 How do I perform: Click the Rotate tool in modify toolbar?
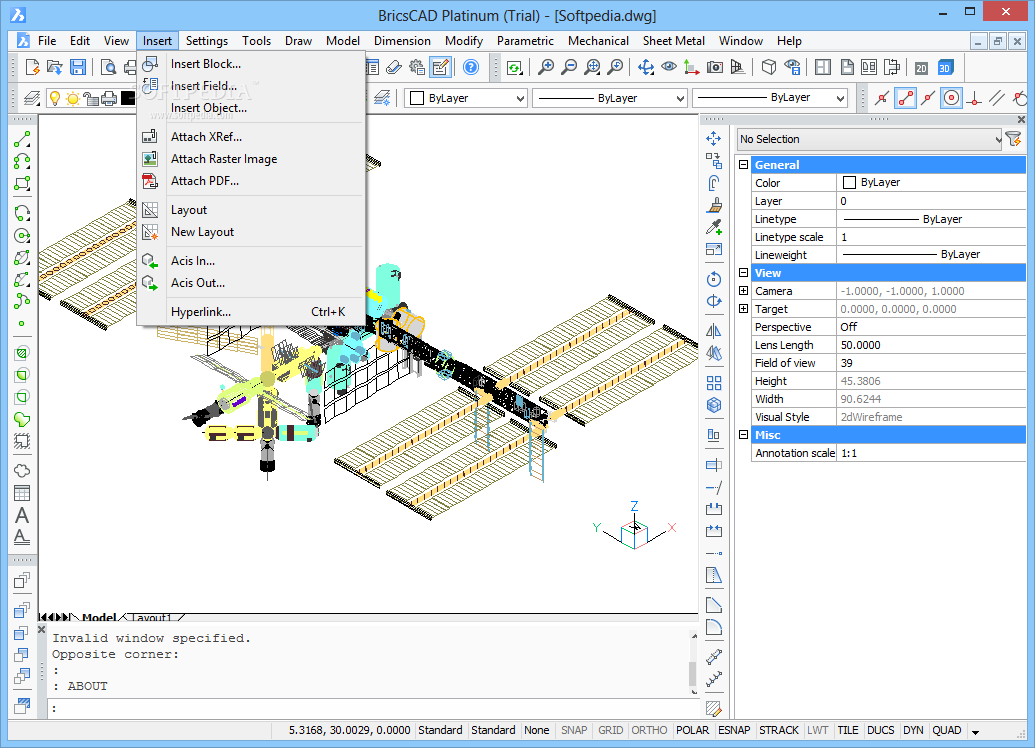coord(714,279)
